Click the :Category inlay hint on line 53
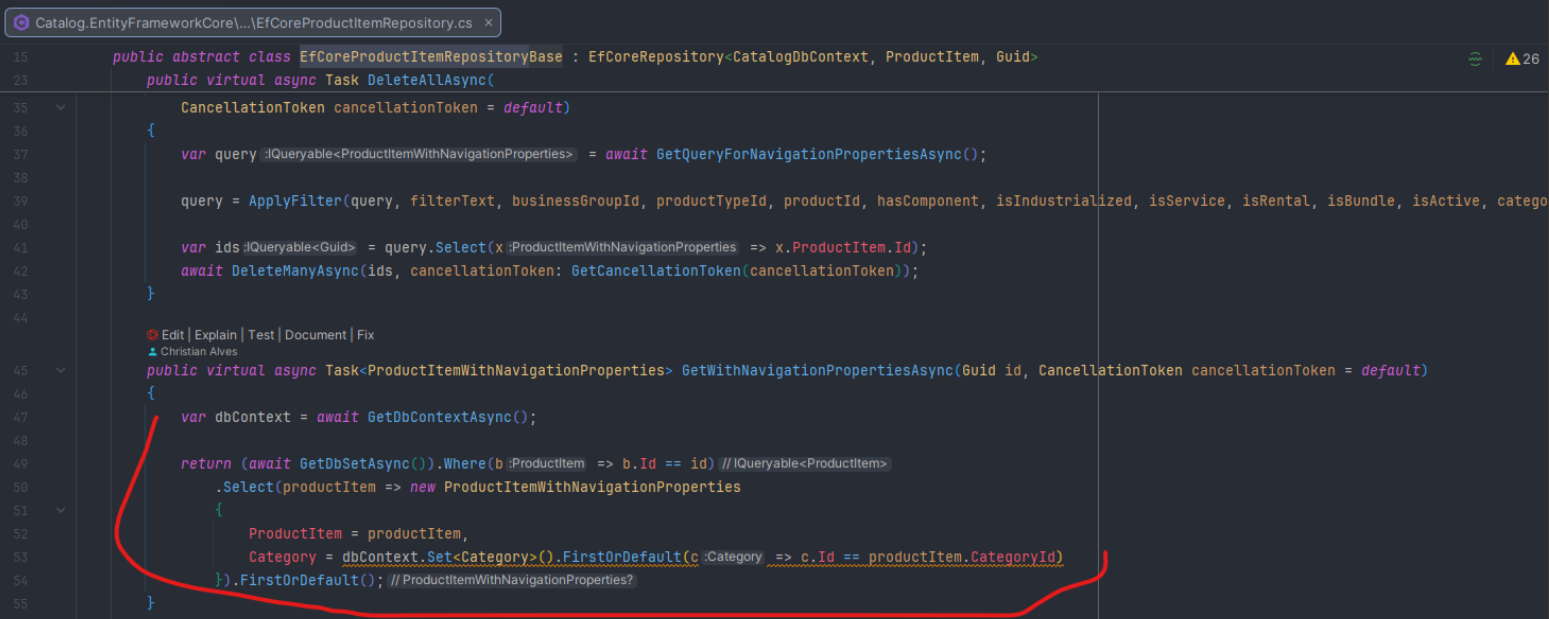The height and width of the screenshot is (619, 1549). (734, 557)
